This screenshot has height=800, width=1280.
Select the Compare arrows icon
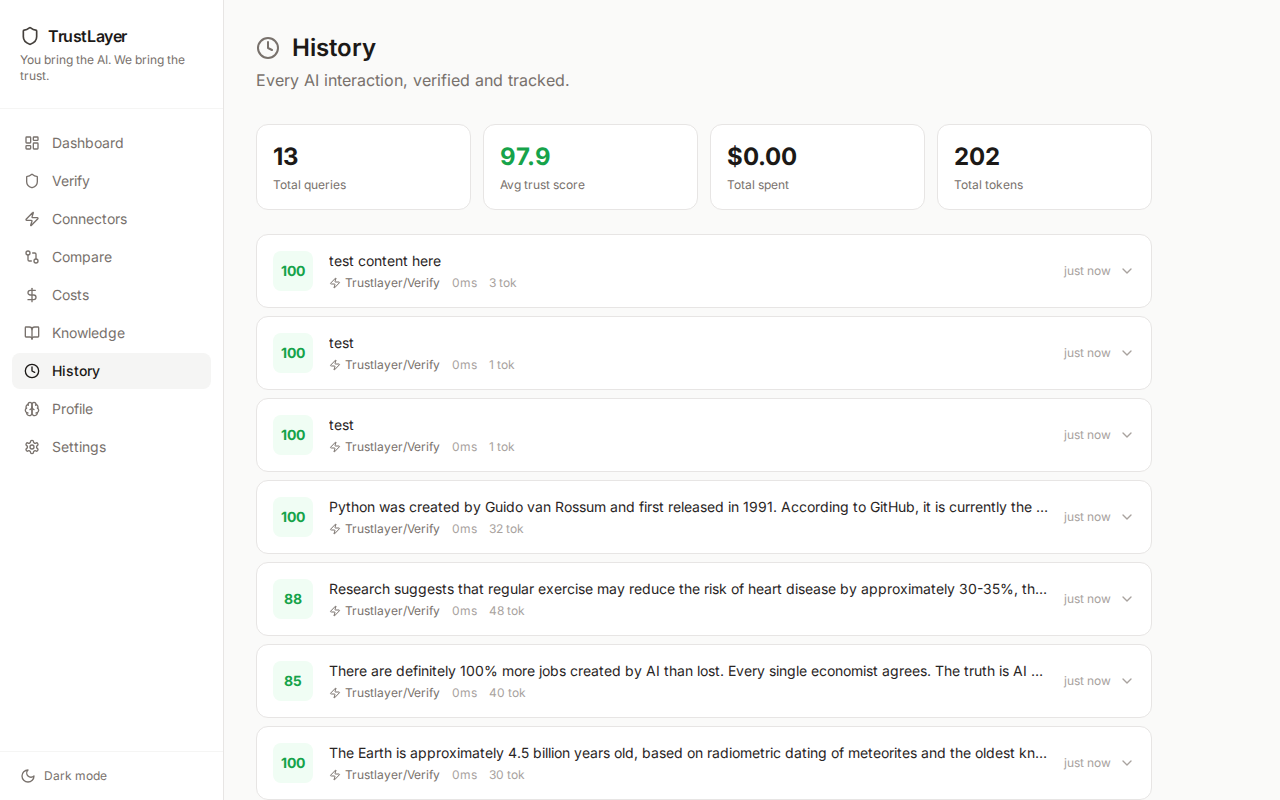[30, 257]
